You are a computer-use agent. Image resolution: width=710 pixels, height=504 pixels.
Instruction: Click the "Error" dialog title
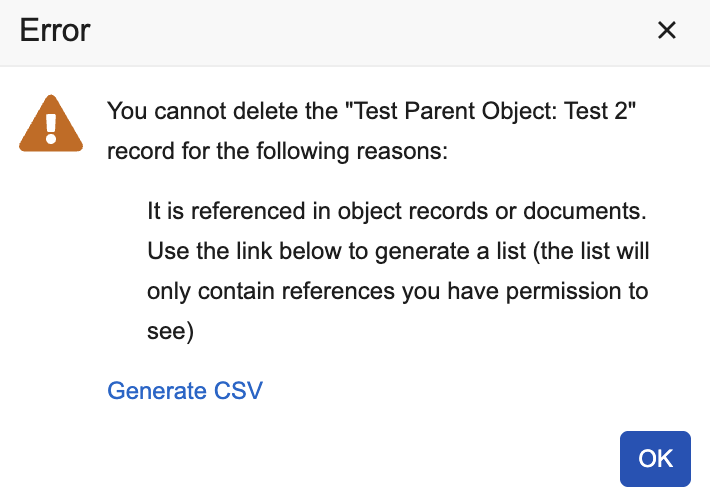click(55, 30)
